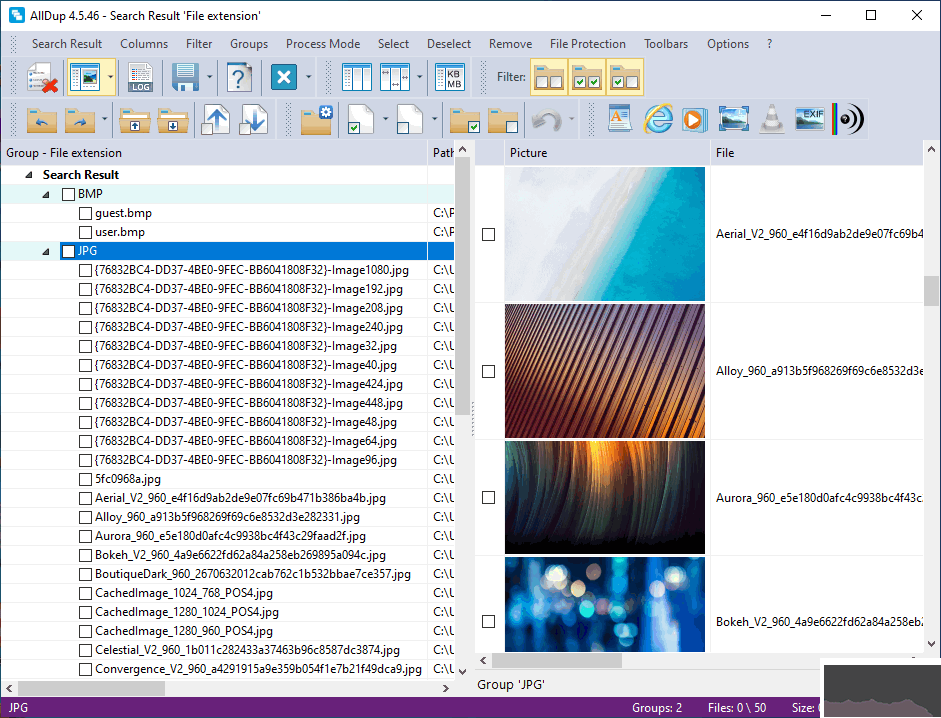Open the dropdown arrow beside the save icon
Screen dimensions: 941x718
click(x=209, y=77)
